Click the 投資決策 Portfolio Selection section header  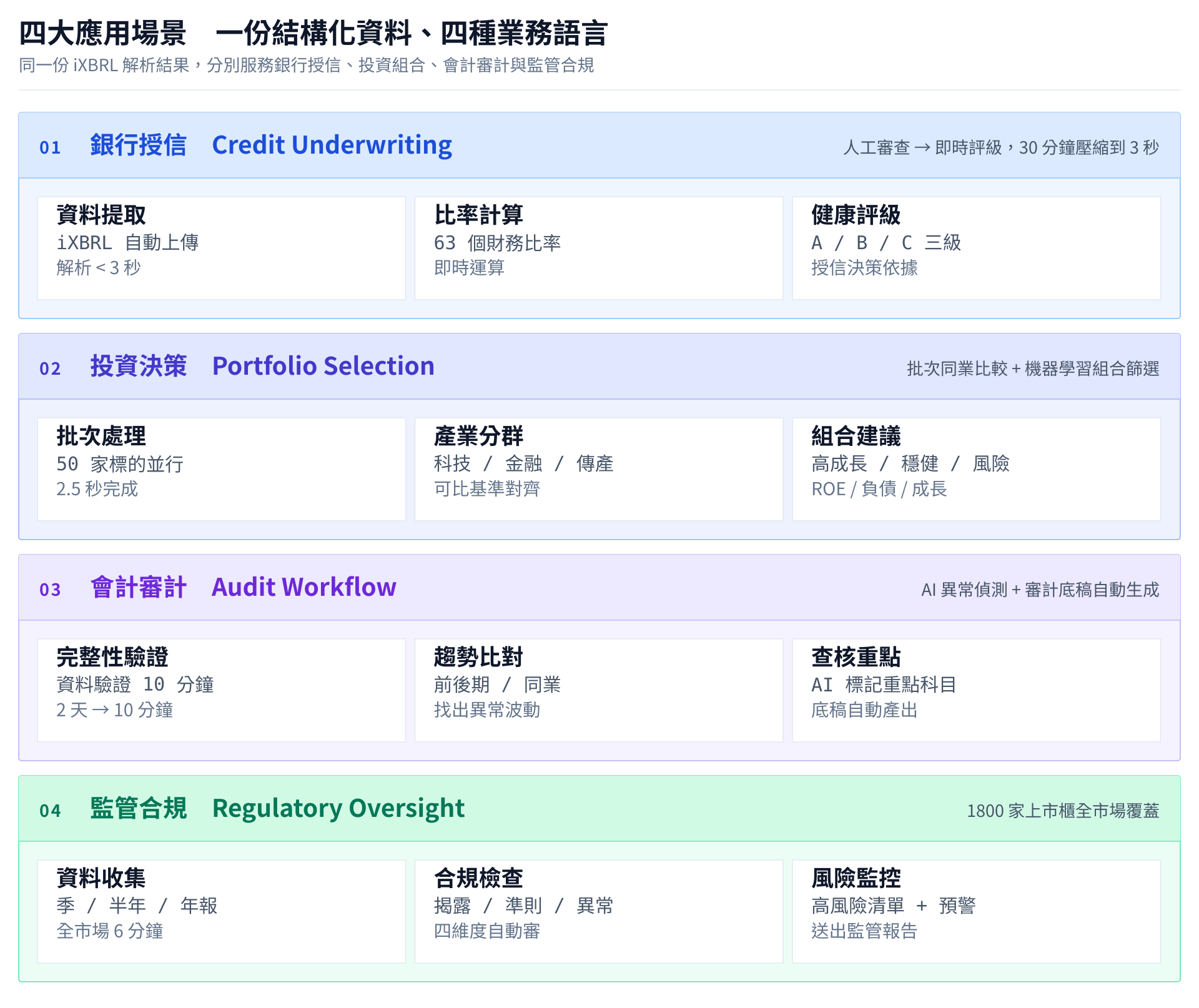tap(599, 367)
